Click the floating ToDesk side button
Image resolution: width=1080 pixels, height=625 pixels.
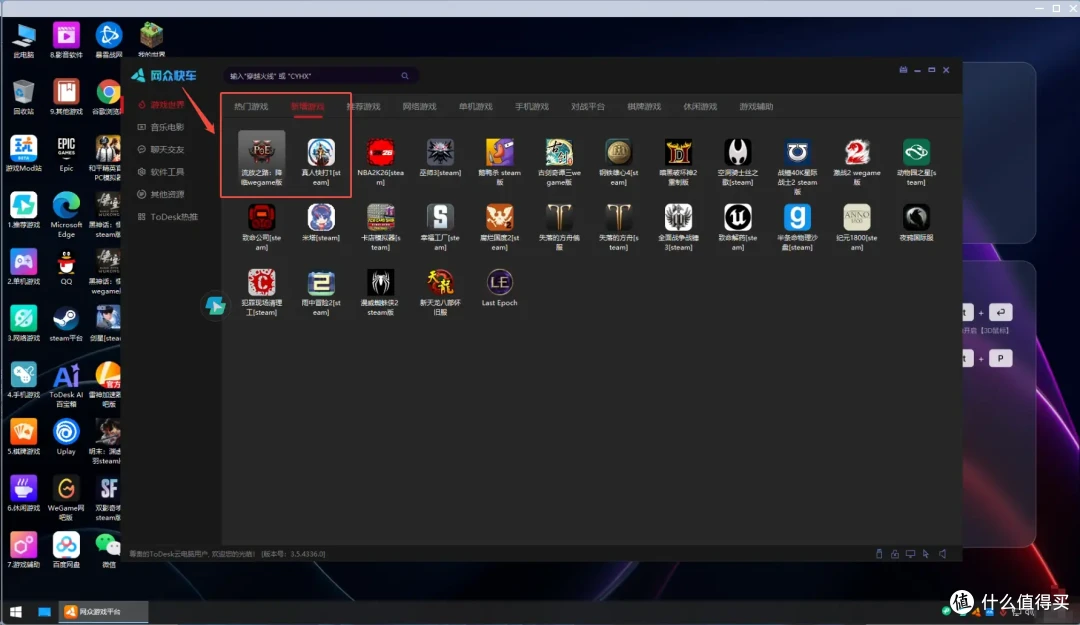[x=214, y=305]
